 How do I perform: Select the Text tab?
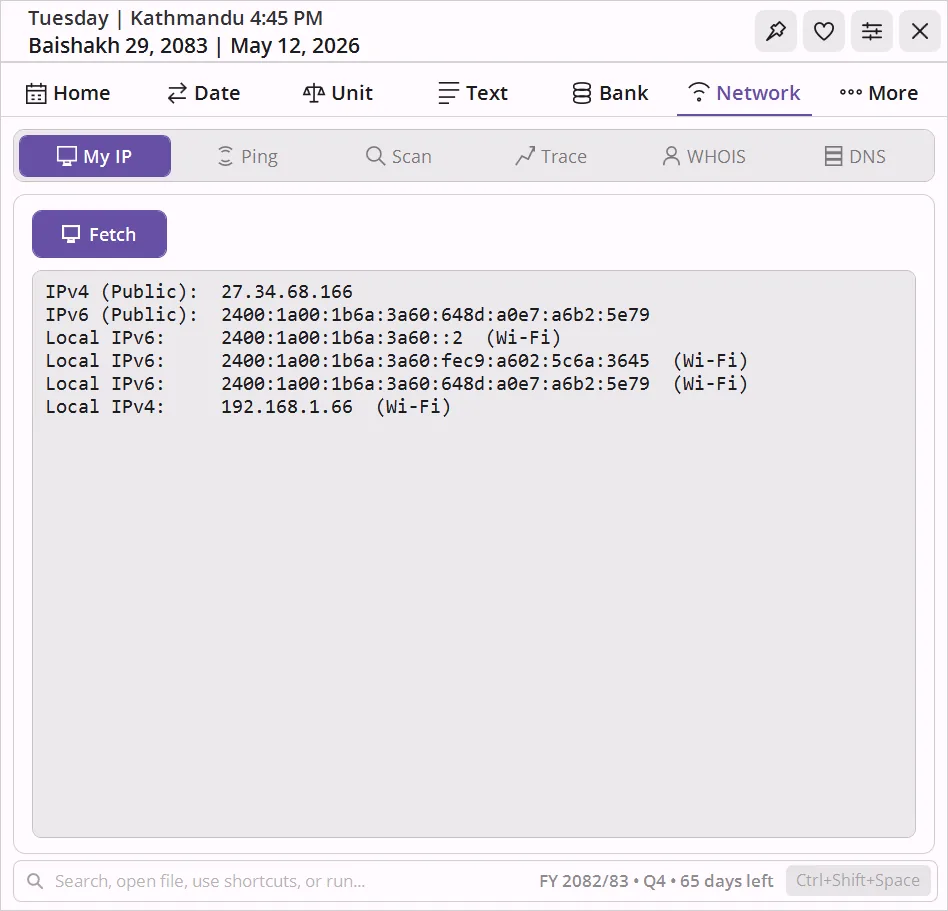tap(473, 93)
